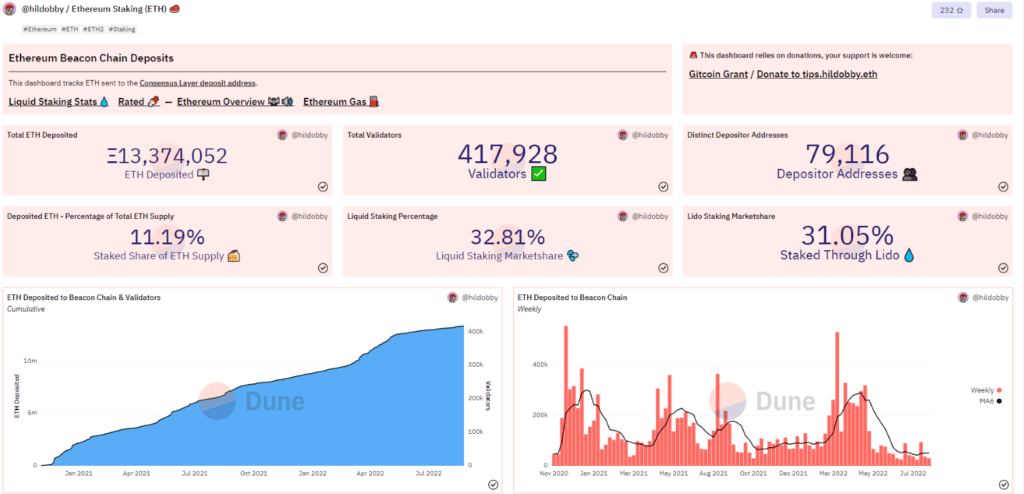The height and width of the screenshot is (494, 1024).
Task: Toggle the MA6 series in chart legend
Action: [989, 401]
